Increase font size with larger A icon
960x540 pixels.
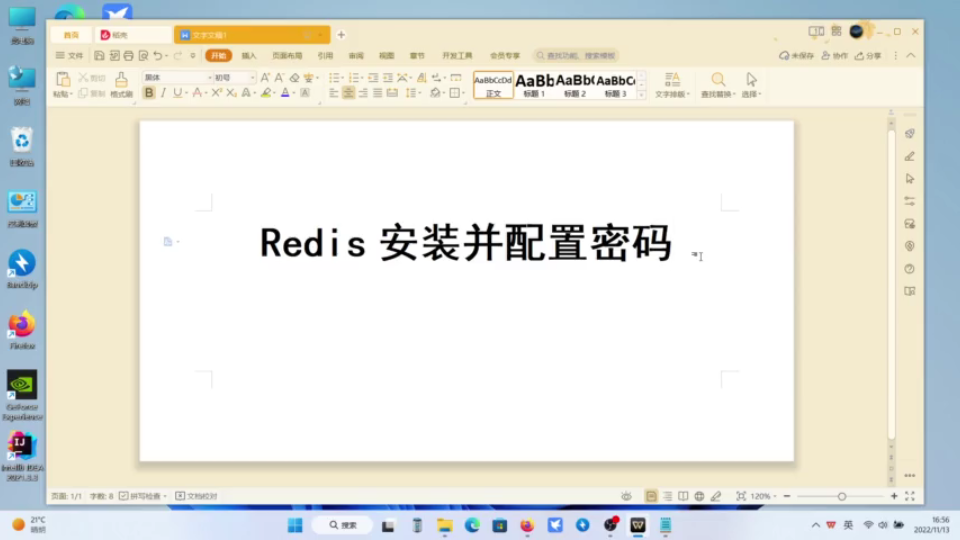(264, 78)
